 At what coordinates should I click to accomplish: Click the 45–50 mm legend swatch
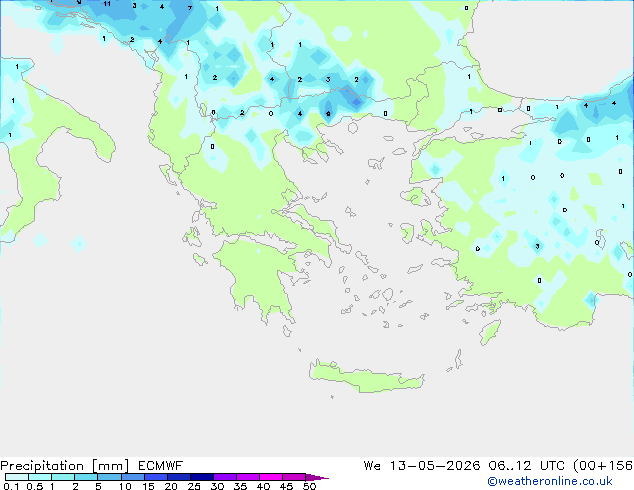point(294,477)
